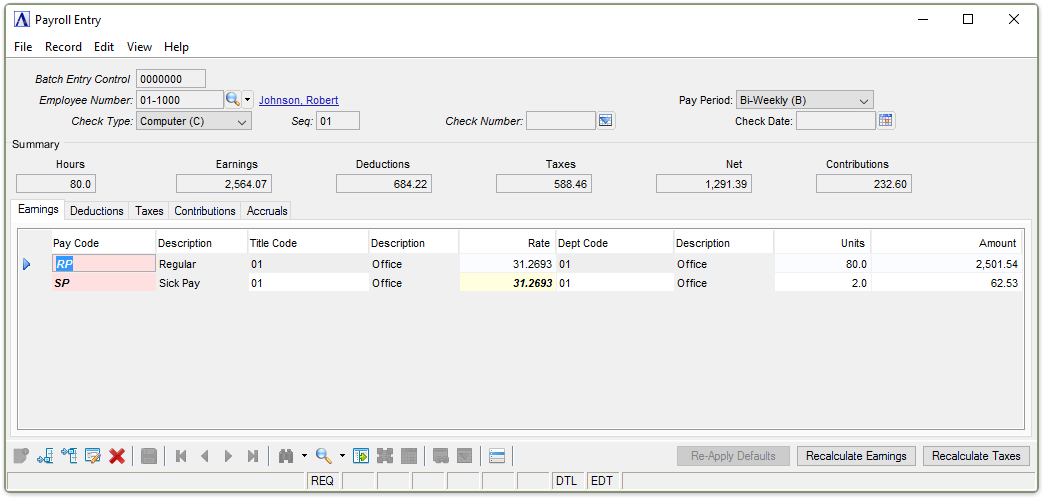The image size is (1047, 501).
Task: Click the Re-Apply Defaults button
Action: [733, 456]
